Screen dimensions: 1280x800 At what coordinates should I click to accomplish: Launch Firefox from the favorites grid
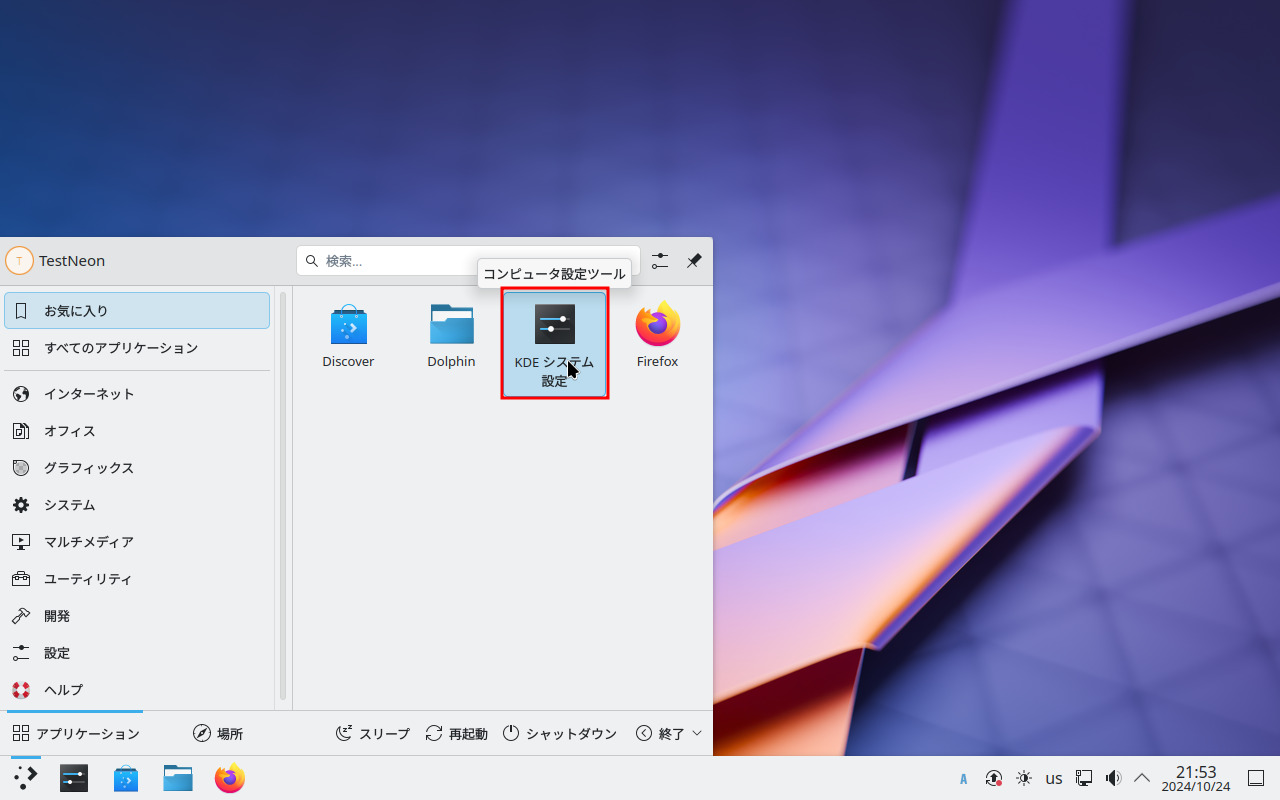coord(657,337)
